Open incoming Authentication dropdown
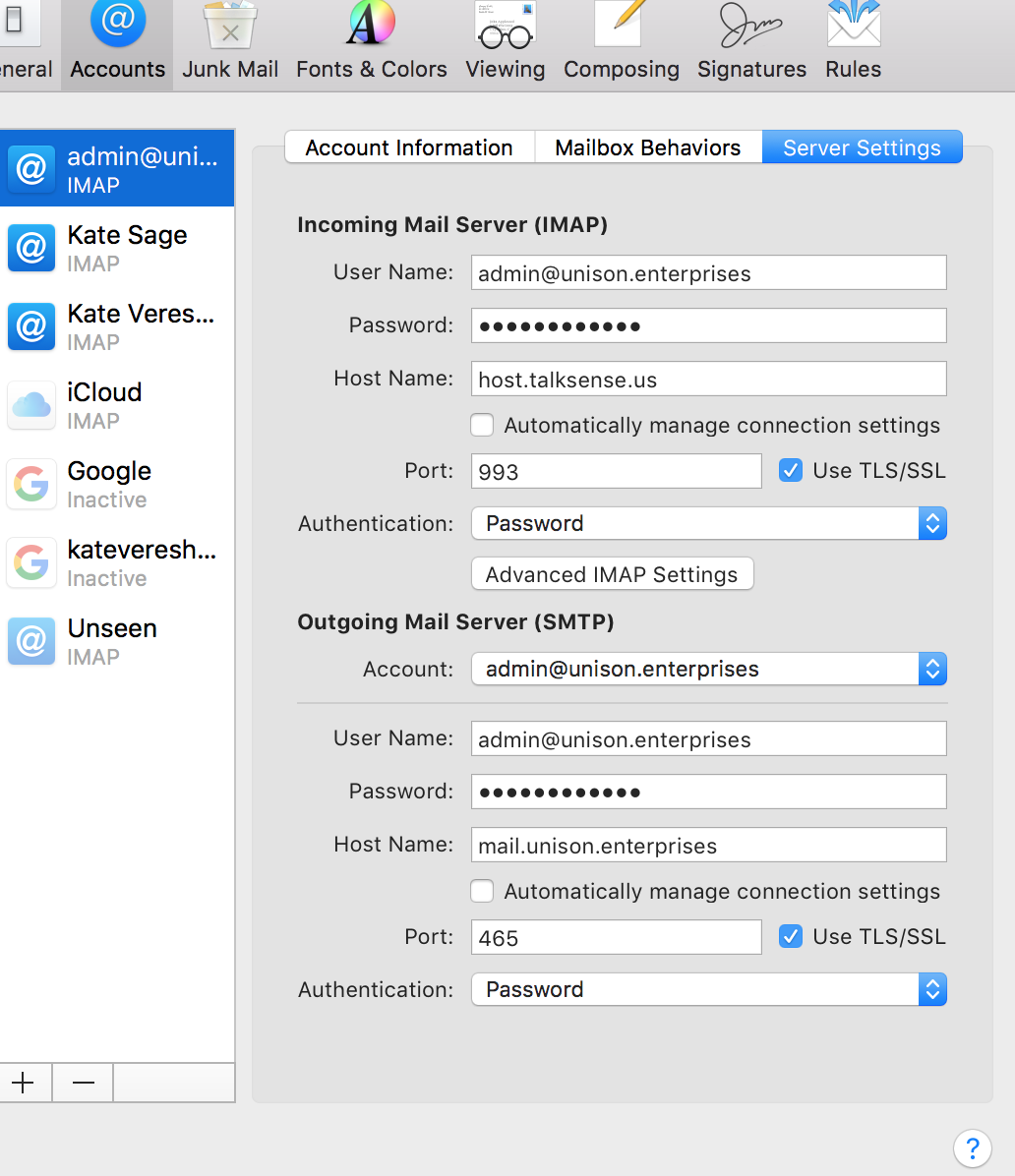The width and height of the screenshot is (1015, 1176). click(709, 523)
